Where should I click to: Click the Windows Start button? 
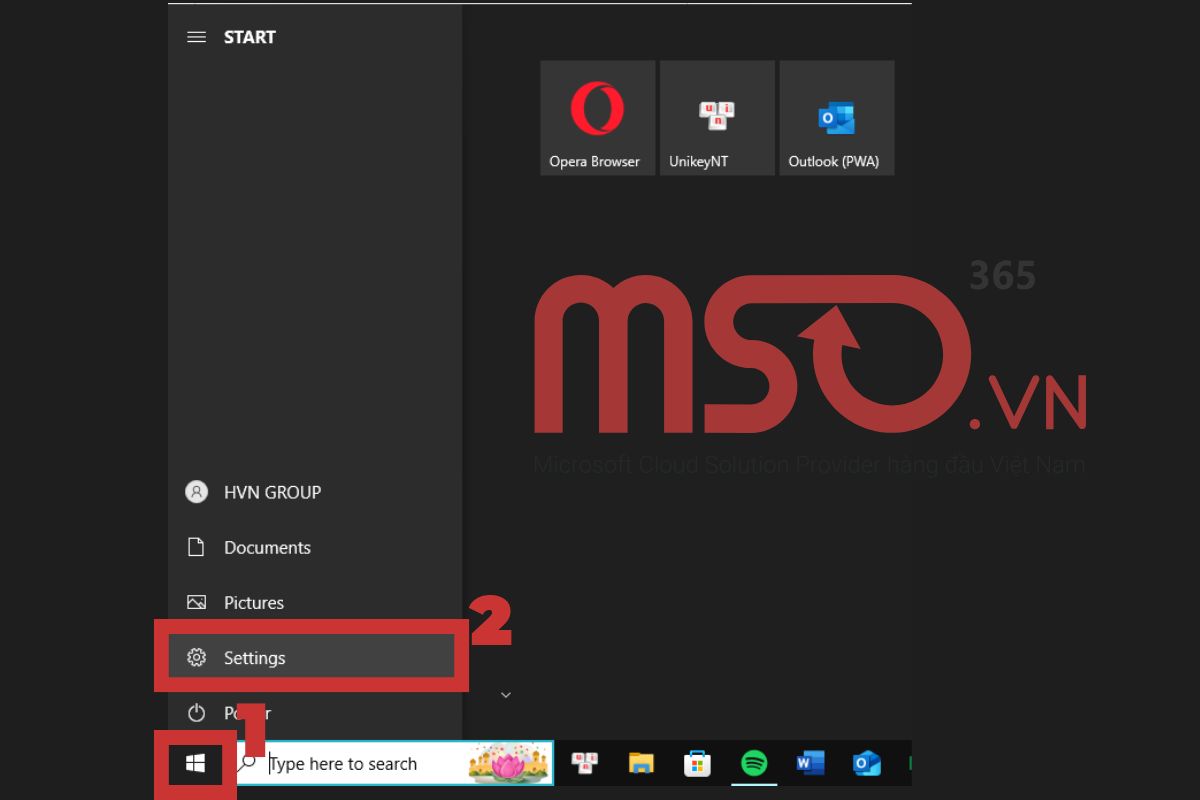point(195,764)
